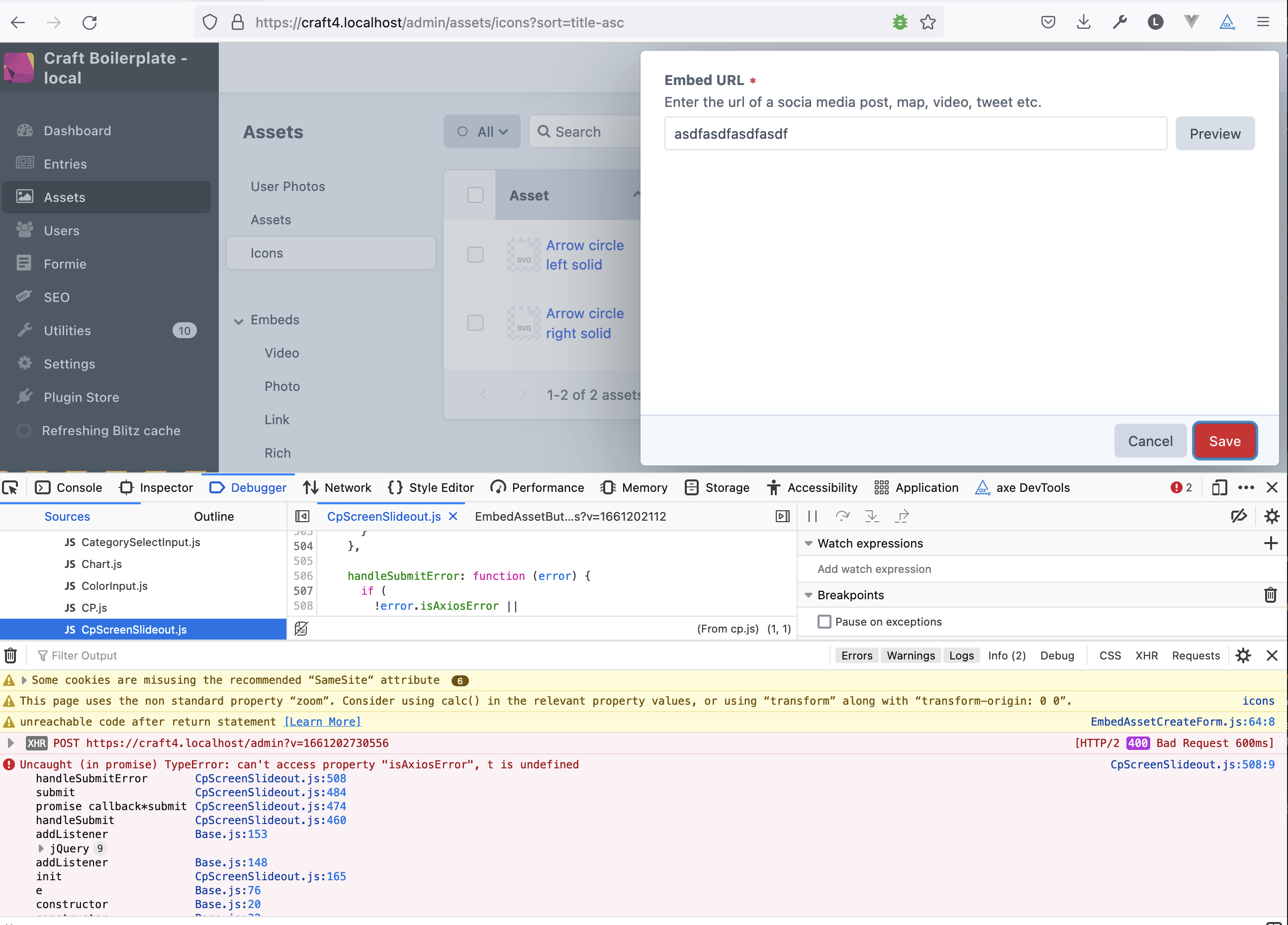The width and height of the screenshot is (1288, 925).
Task: Tick the select-all checkbox in Asset header
Action: point(475,195)
